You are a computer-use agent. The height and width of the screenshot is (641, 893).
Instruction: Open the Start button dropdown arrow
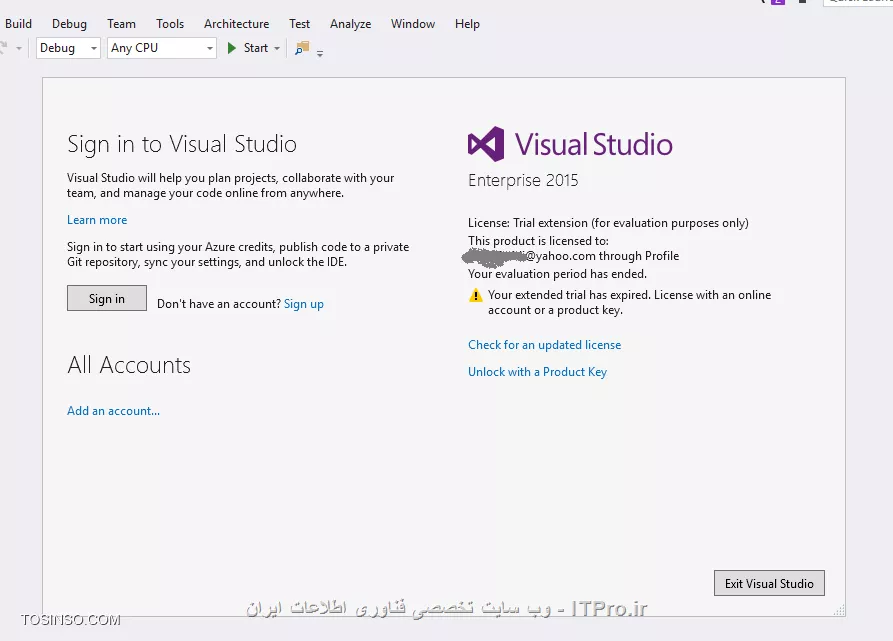pos(277,48)
